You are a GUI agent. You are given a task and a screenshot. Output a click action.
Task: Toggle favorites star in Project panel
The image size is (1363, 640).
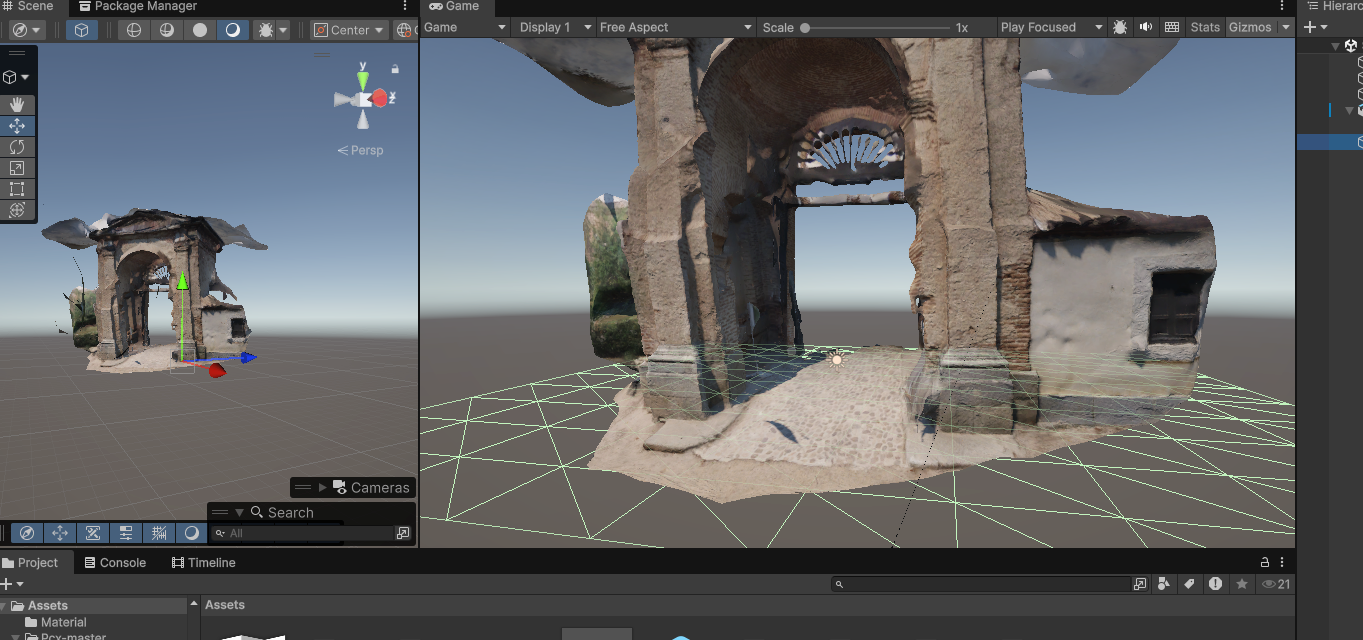point(1242,584)
